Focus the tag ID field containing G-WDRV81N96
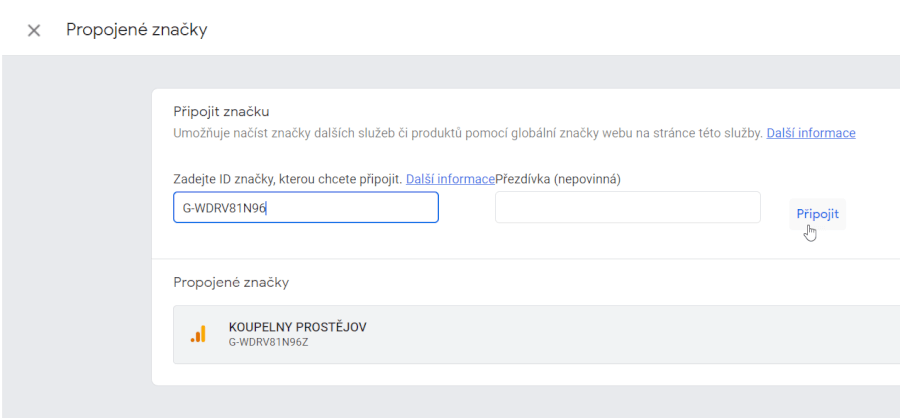The image size is (900, 418). click(x=306, y=207)
